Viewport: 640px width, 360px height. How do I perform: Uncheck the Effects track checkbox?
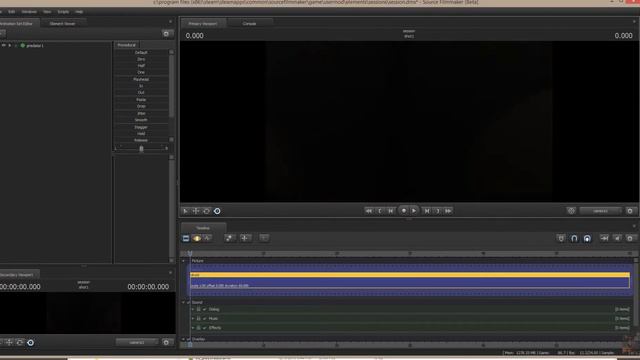click(204, 328)
